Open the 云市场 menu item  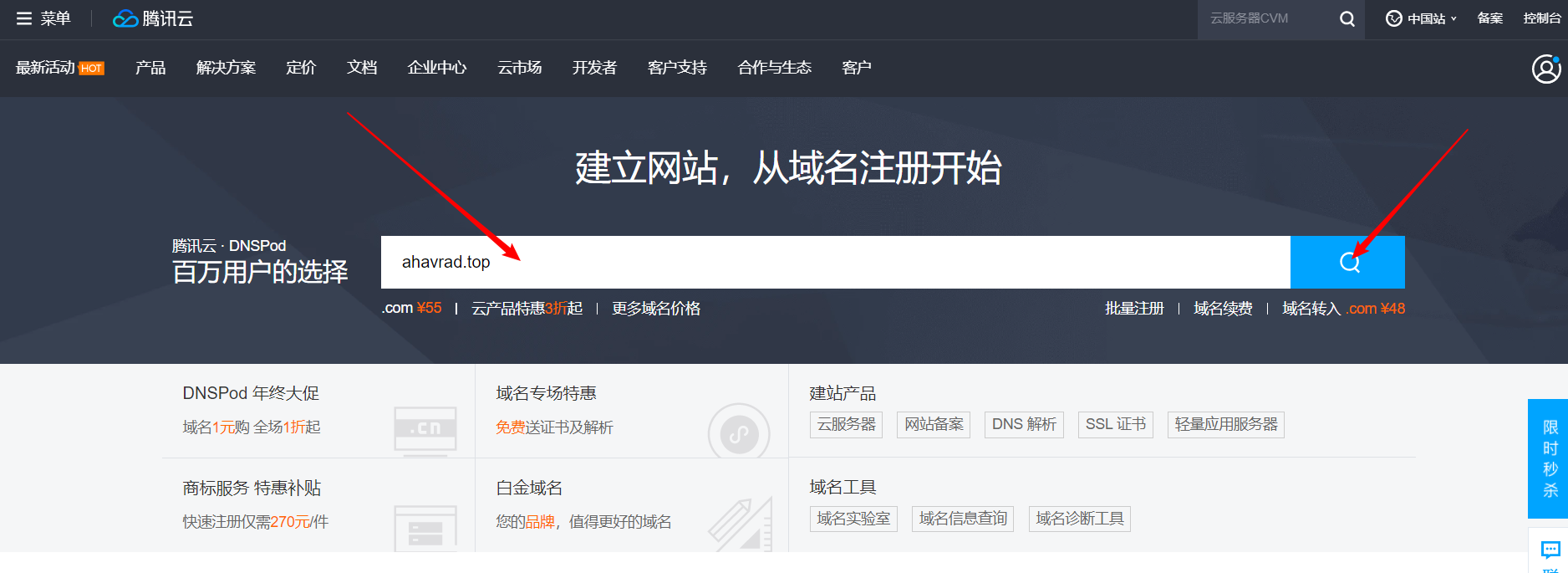pyautogui.click(x=519, y=68)
